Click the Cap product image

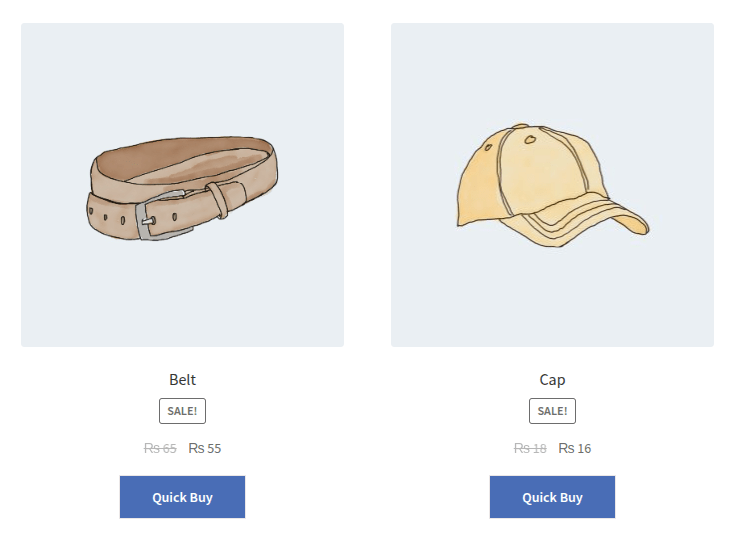click(x=552, y=185)
